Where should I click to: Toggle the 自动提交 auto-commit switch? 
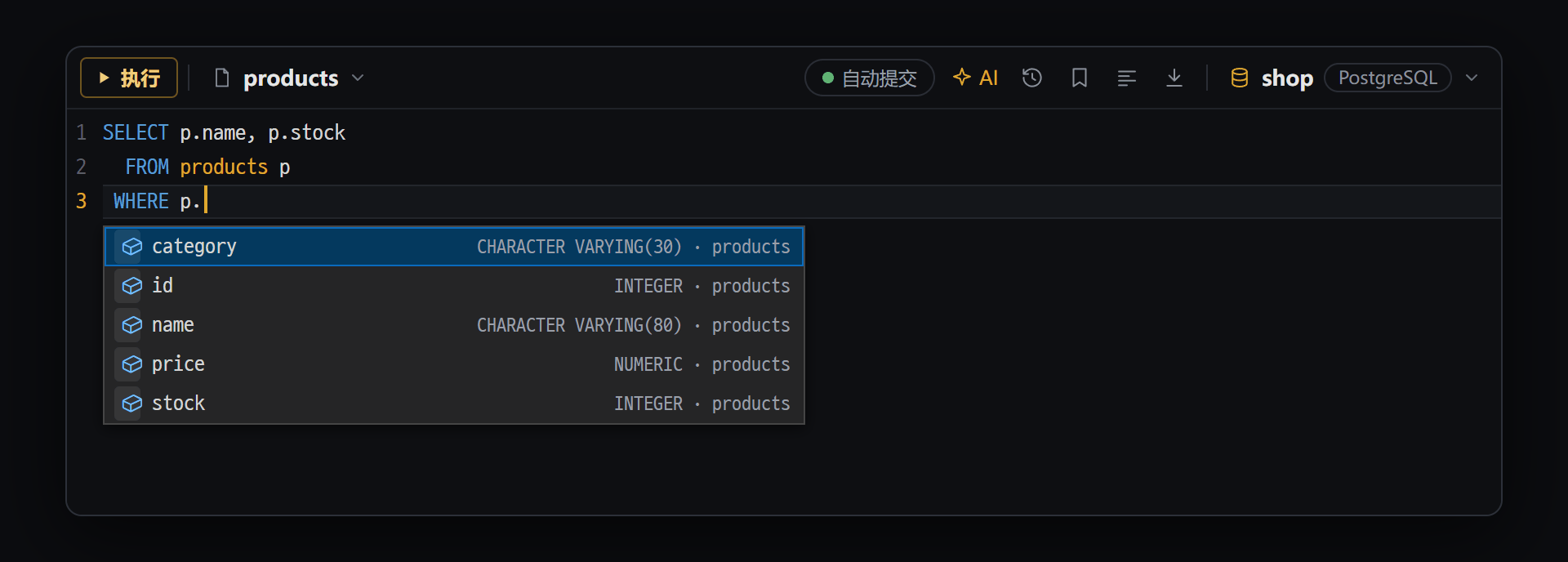tap(870, 78)
